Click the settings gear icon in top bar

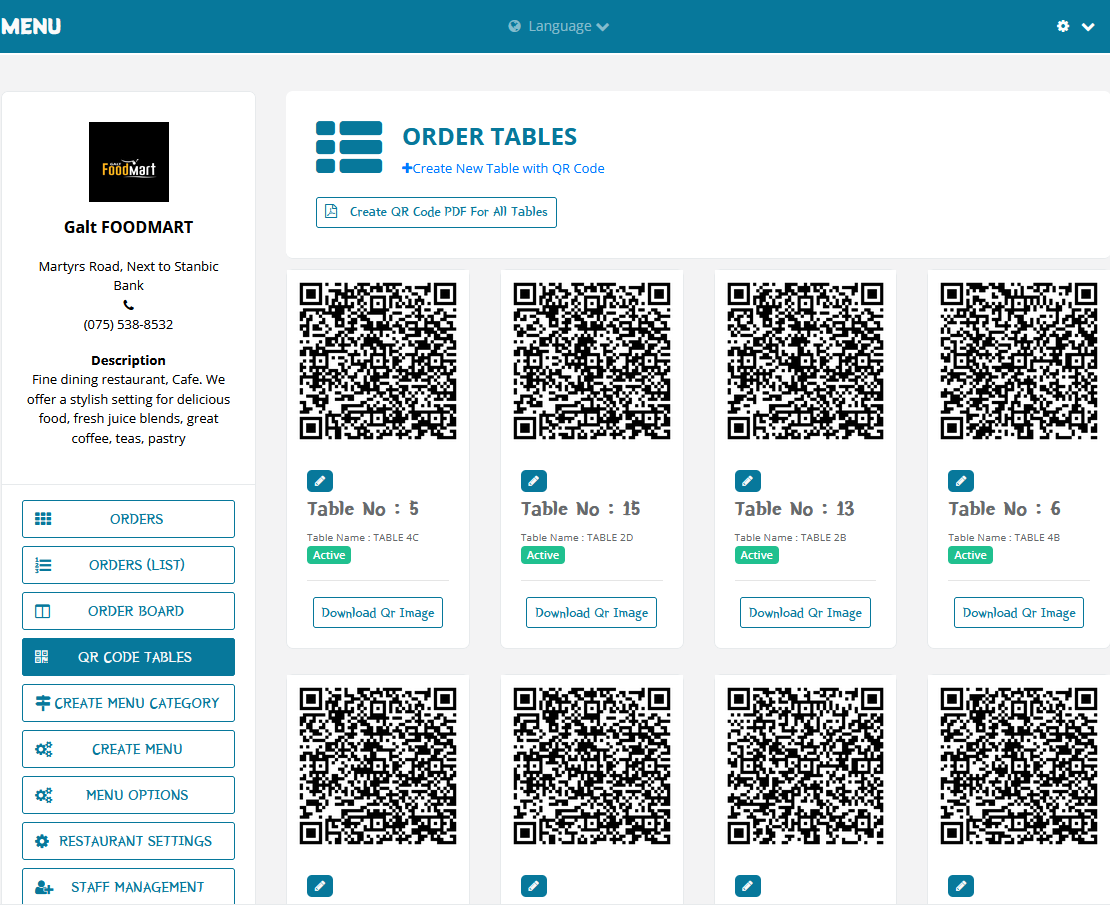[x=1063, y=26]
